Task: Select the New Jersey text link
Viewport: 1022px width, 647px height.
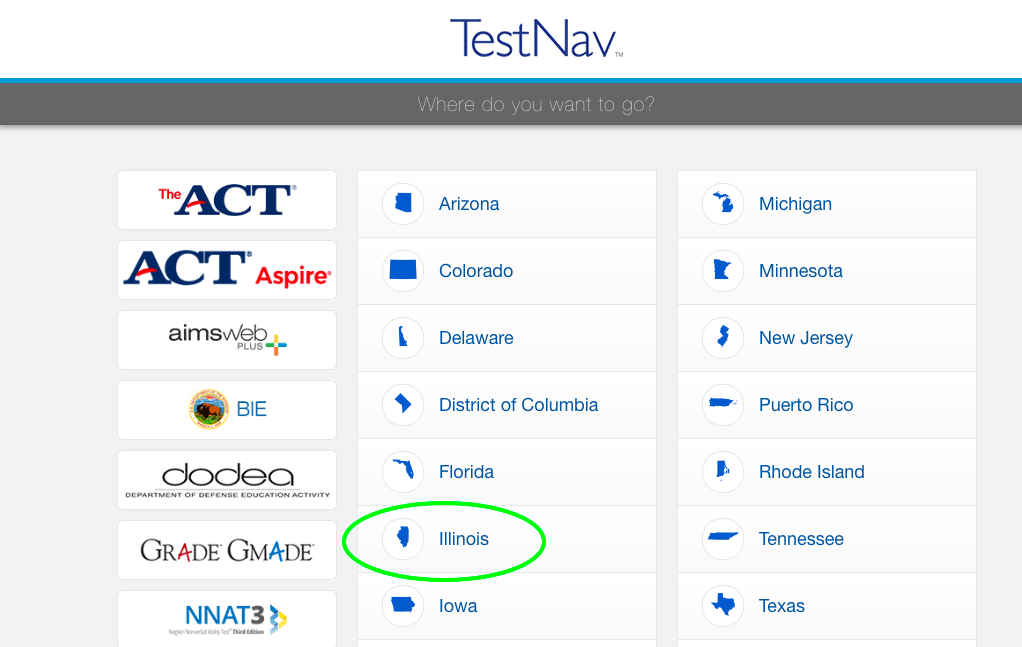Action: click(x=806, y=338)
